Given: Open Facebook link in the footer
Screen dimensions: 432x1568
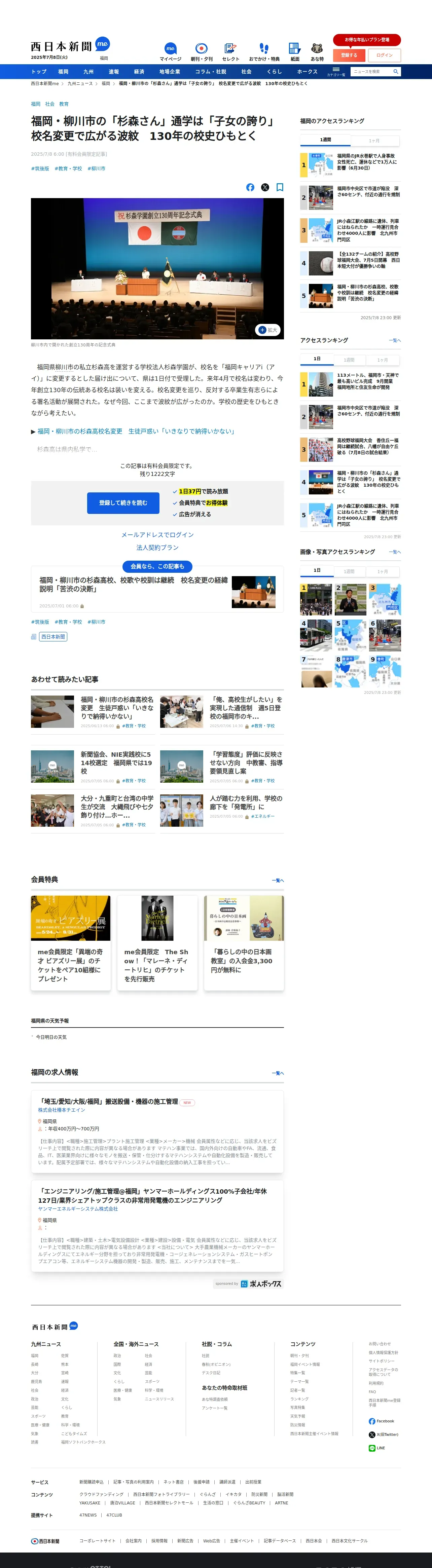Looking at the screenshot, I should tap(382, 1421).
